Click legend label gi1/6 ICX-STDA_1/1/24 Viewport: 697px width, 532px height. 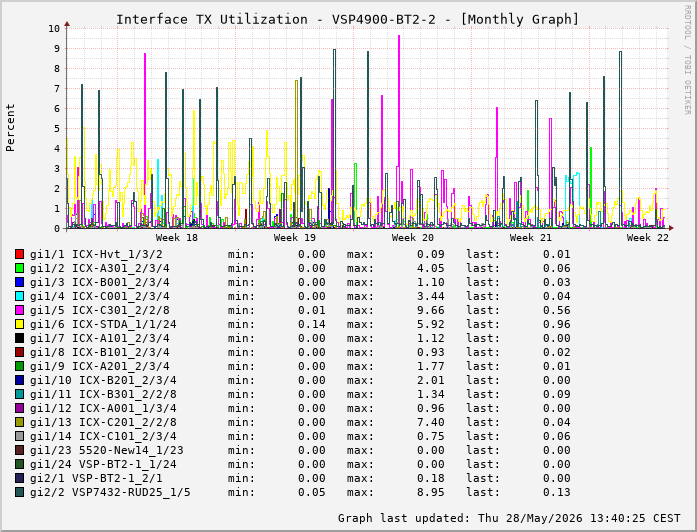coord(103,324)
